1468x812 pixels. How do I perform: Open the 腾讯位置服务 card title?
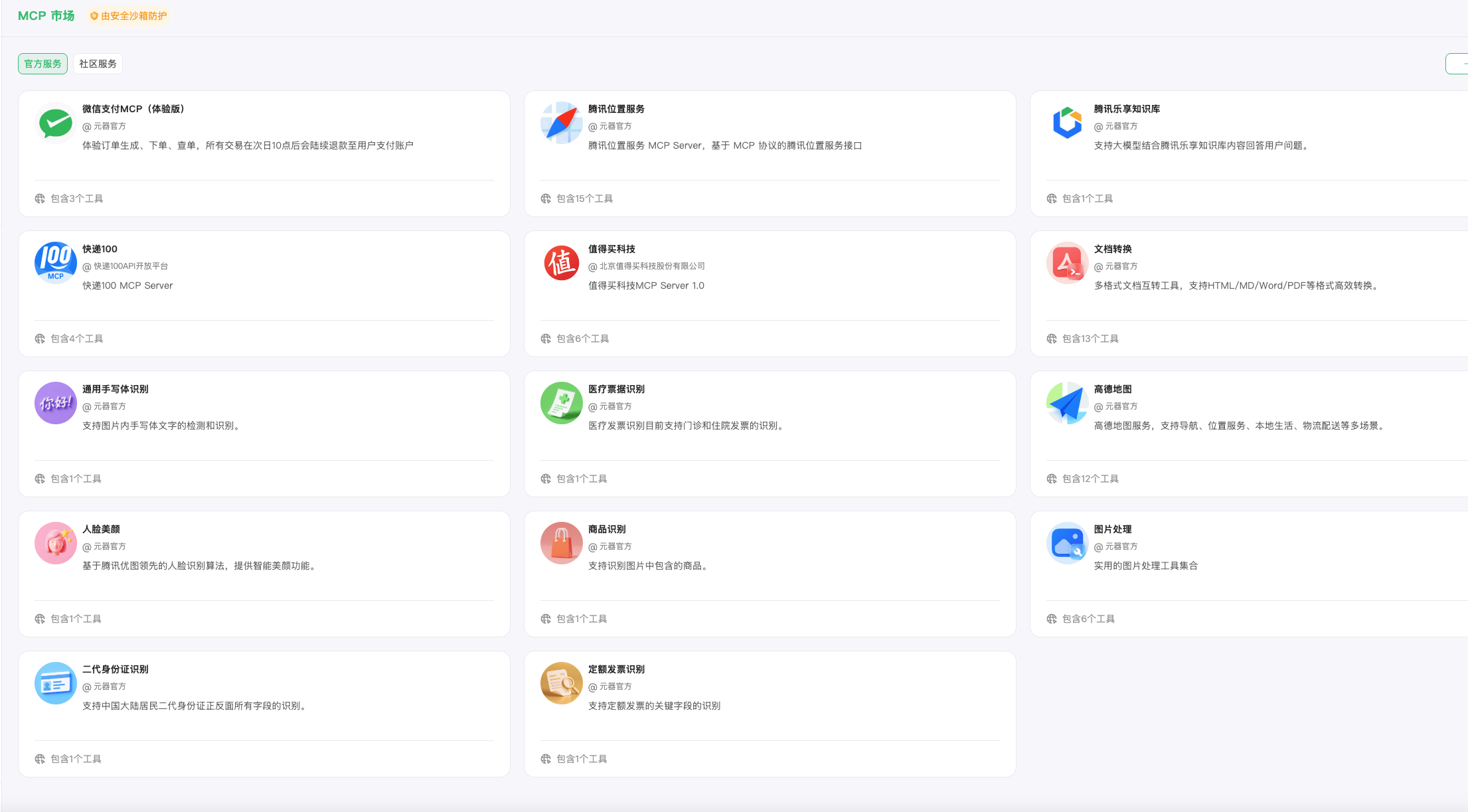pos(616,109)
